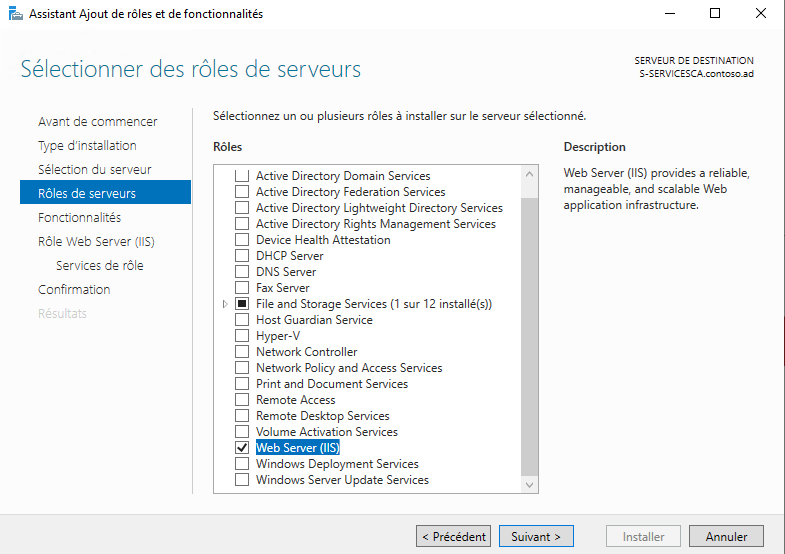Open the Fonctionnalités step
The image size is (785, 554).
coord(79,218)
